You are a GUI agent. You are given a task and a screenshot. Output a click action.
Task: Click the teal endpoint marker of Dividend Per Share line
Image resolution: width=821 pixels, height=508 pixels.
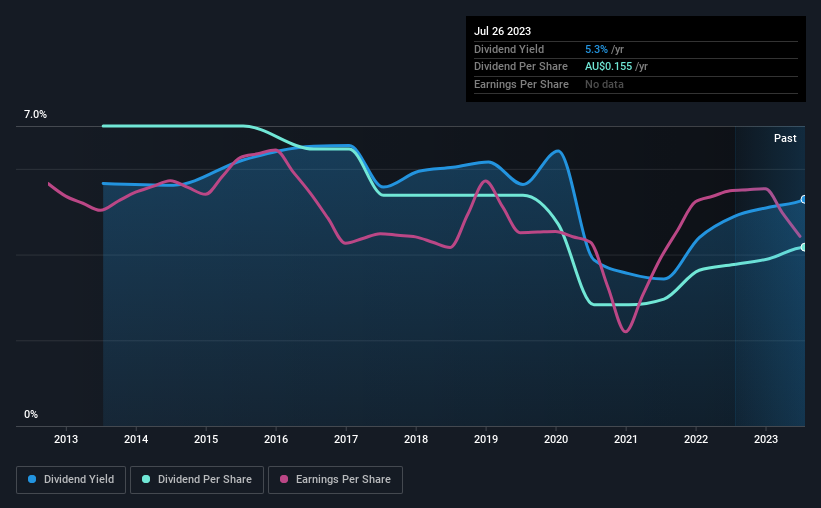pos(804,247)
